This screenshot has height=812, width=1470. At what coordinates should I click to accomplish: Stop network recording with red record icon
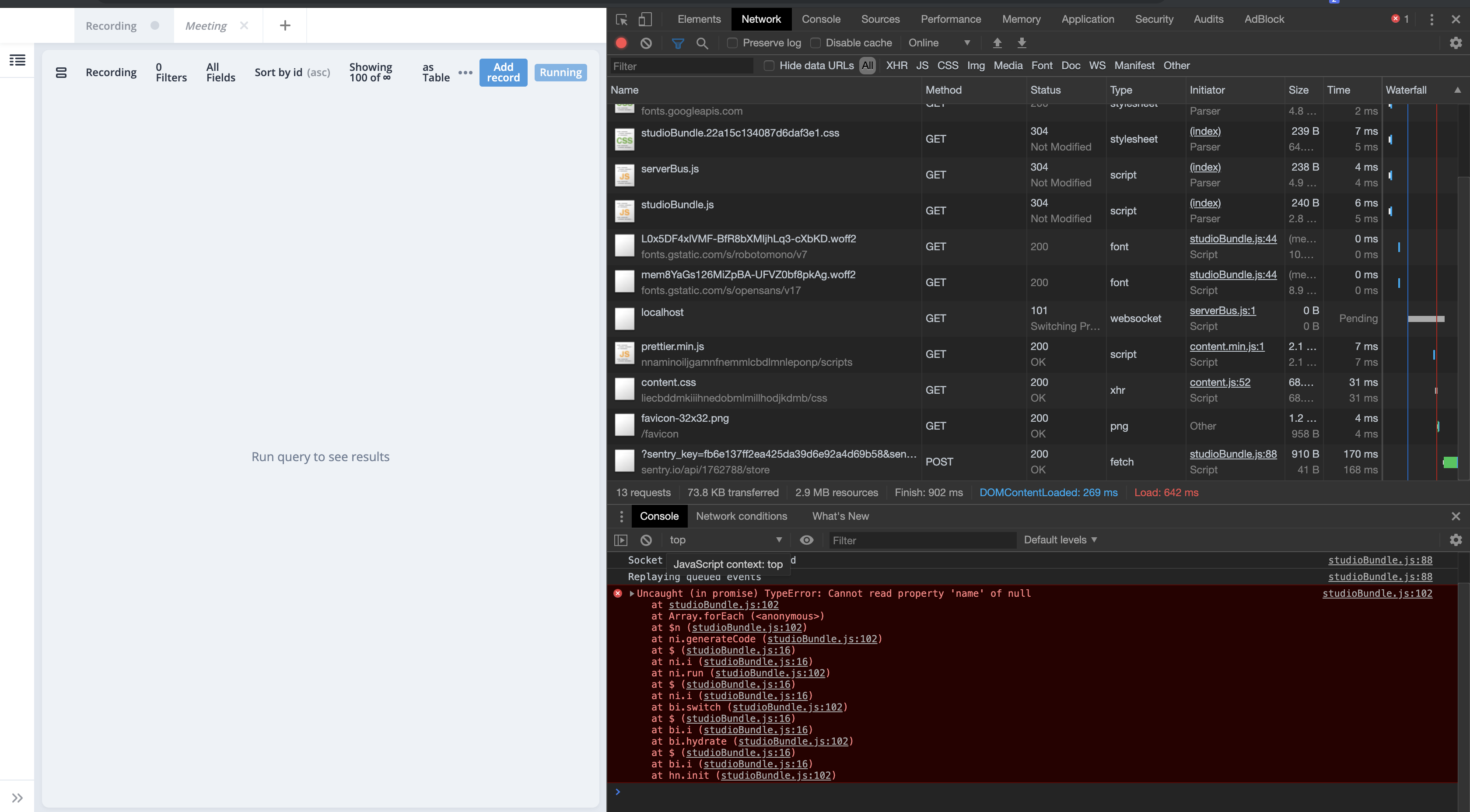pyautogui.click(x=621, y=43)
